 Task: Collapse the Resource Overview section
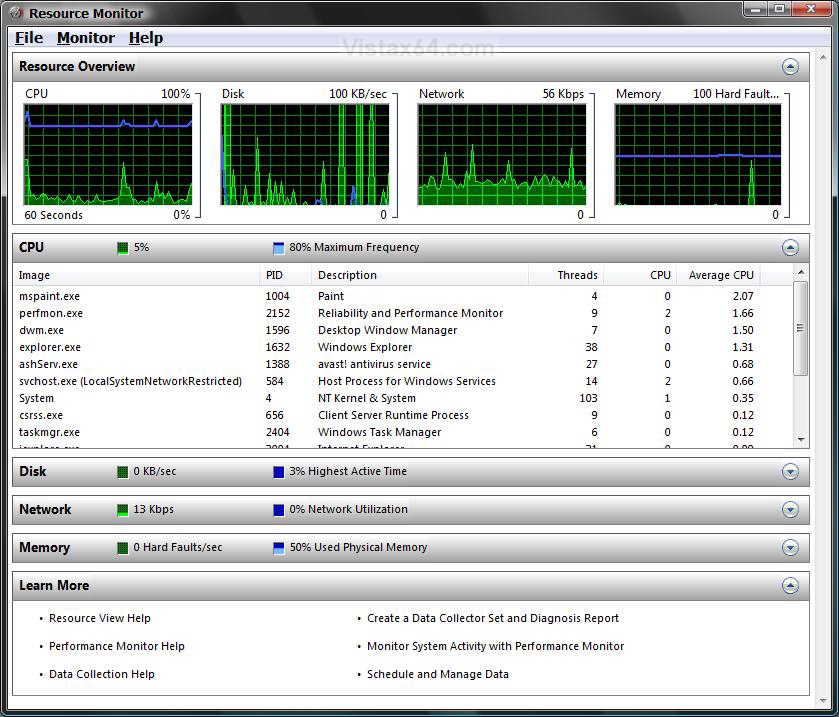[790, 67]
